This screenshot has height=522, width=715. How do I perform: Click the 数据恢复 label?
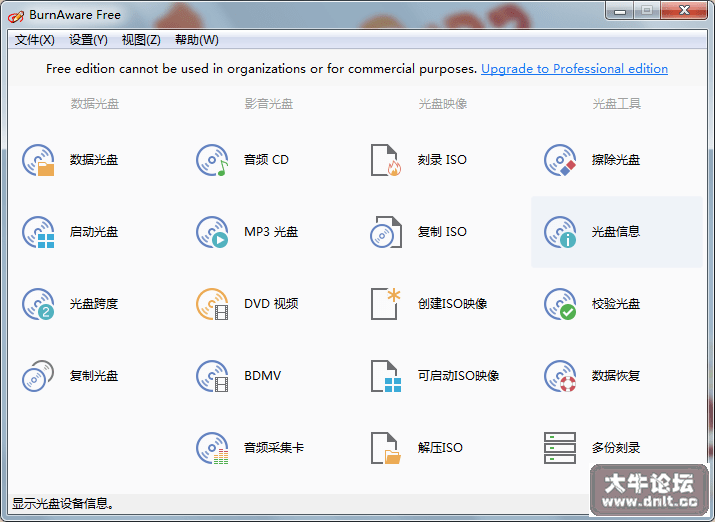pyautogui.click(x=616, y=376)
